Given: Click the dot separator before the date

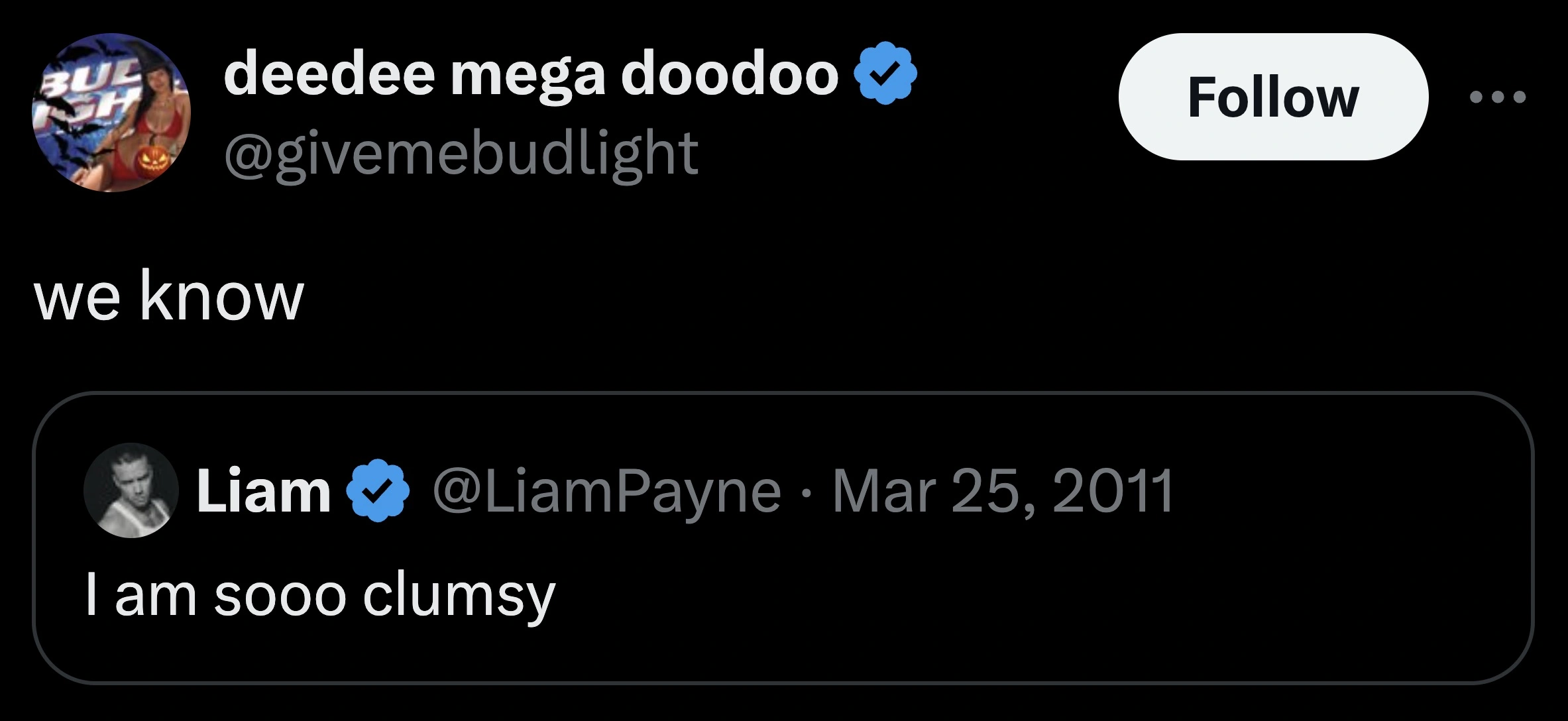Looking at the screenshot, I should point(807,492).
